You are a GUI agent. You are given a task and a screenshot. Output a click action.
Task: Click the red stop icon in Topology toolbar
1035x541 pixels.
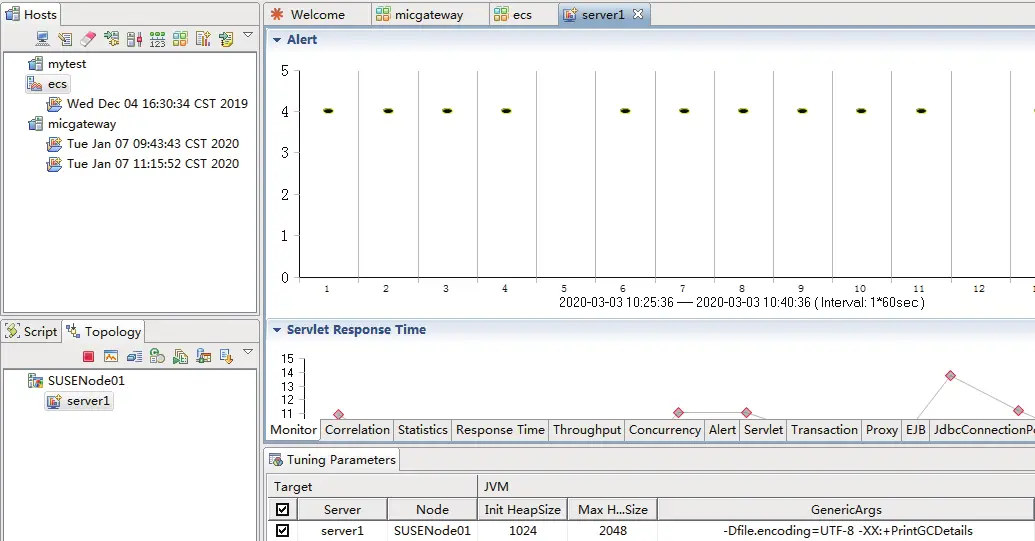pos(88,357)
